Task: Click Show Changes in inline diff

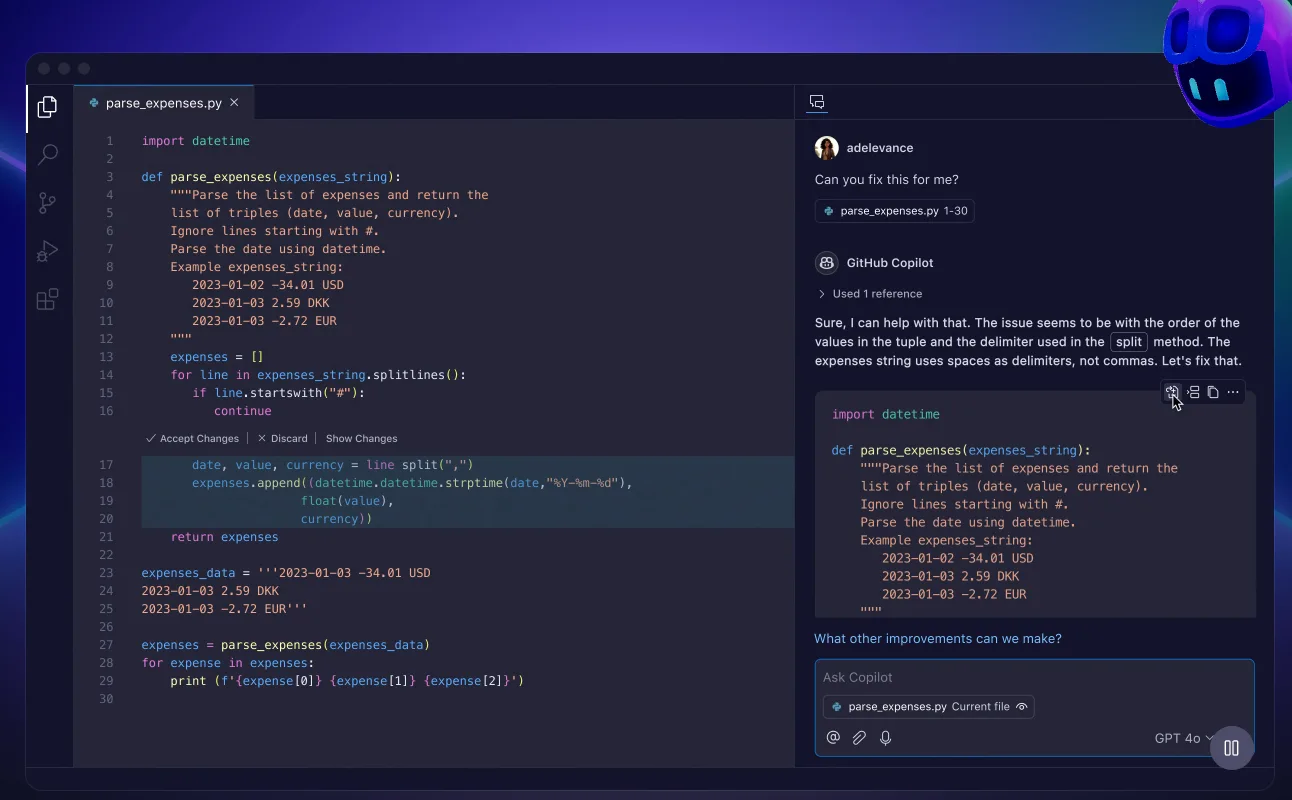Action: tap(361, 438)
